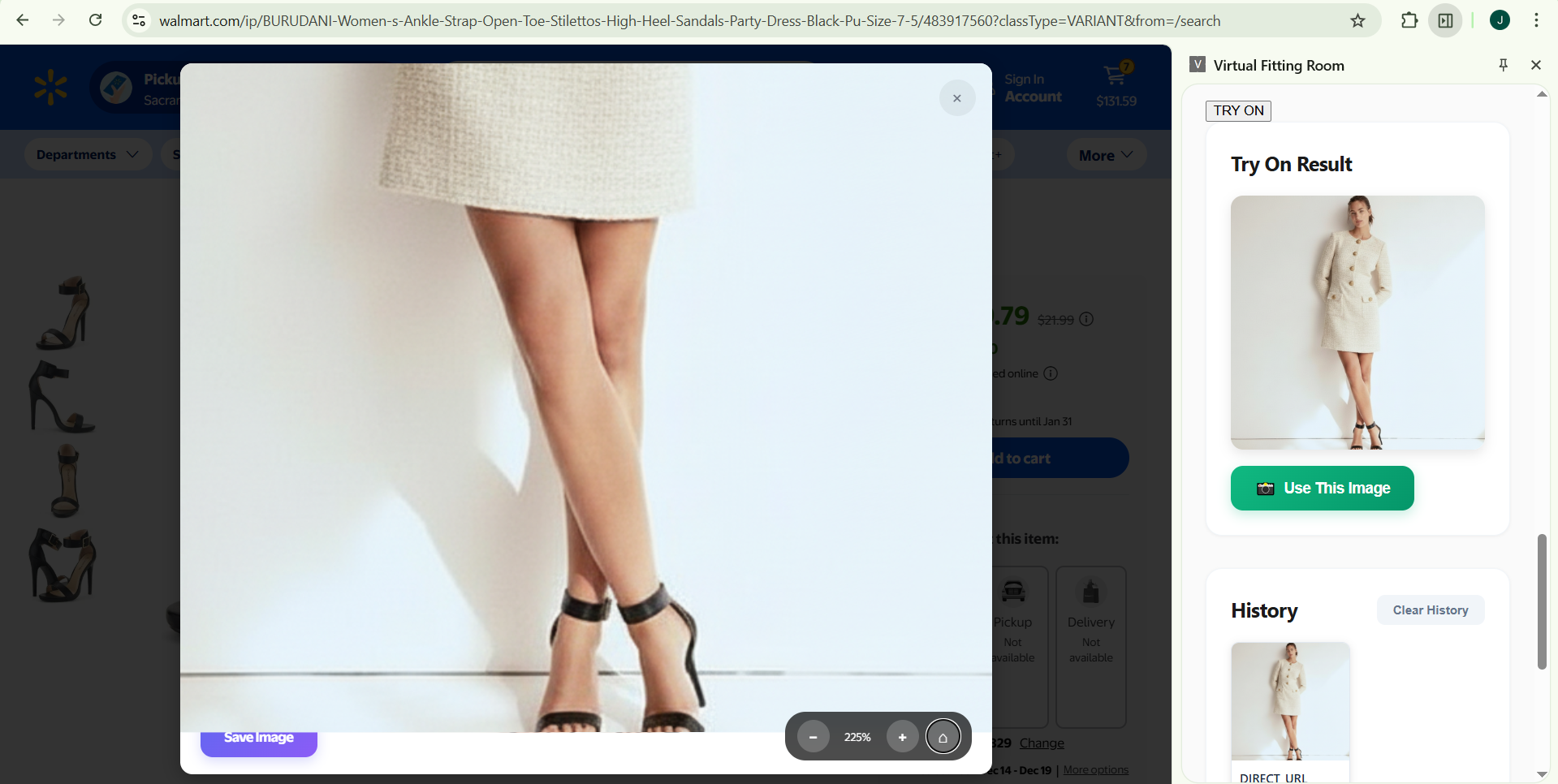The width and height of the screenshot is (1558, 784).
Task: Open Chrome's three-dot menu
Action: 1536,20
